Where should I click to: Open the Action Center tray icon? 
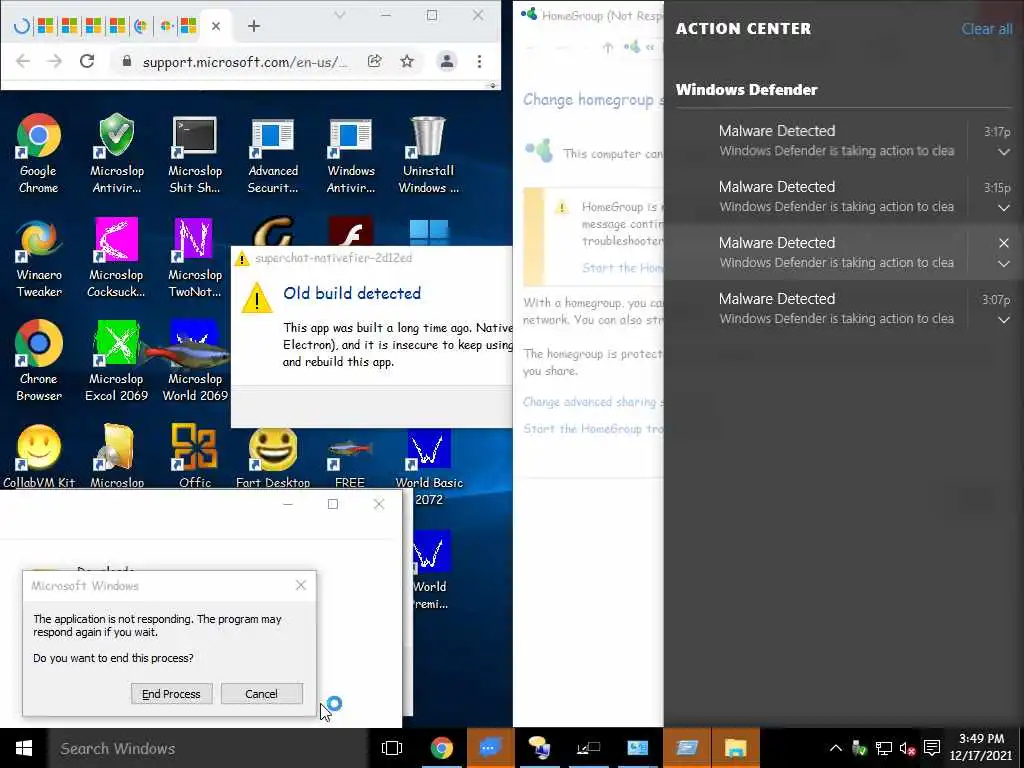933,748
